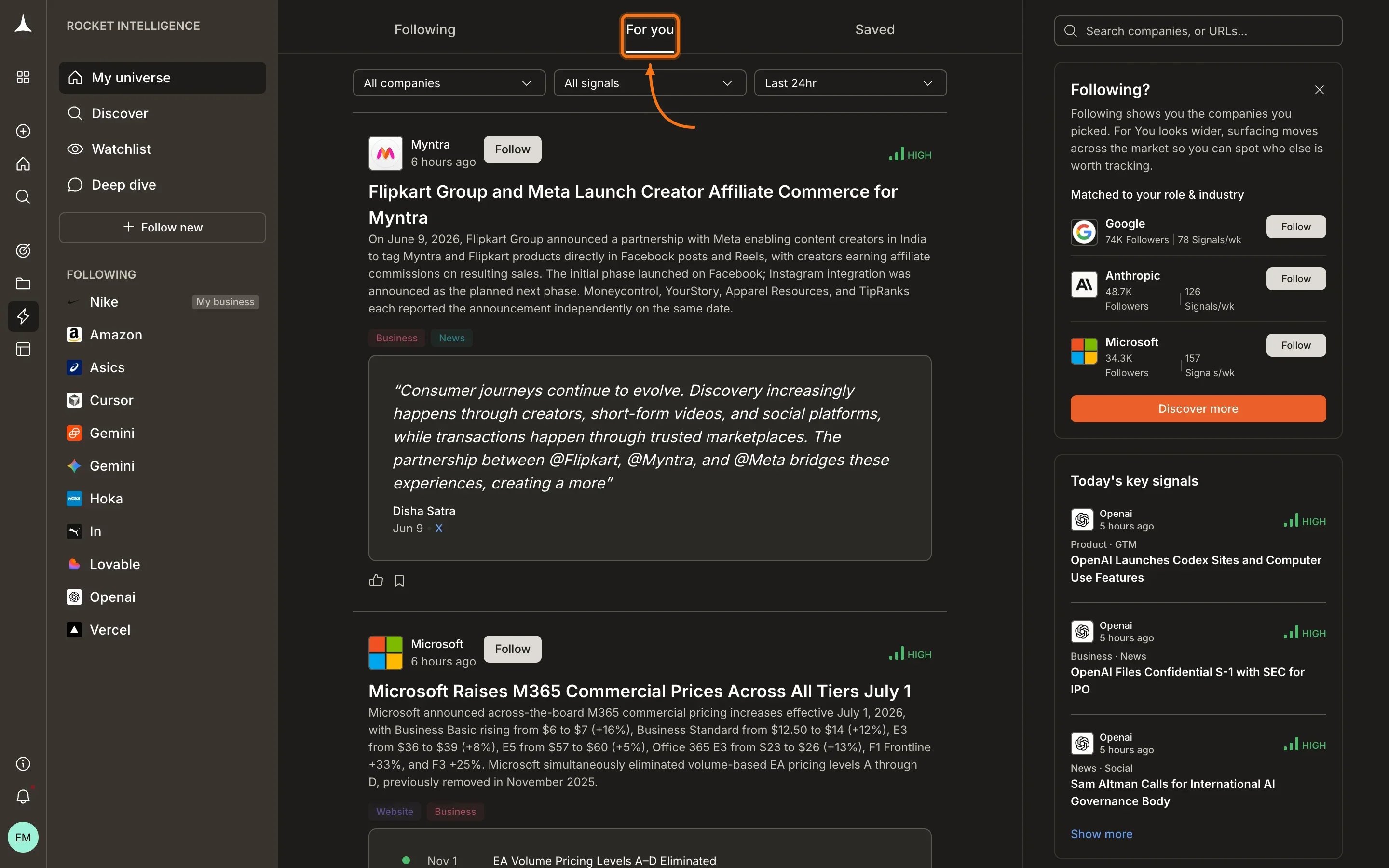Screen dimensions: 1389x868
Task: Open OpenAI Files Confidential S-1 signal
Action: pyautogui.click(x=1187, y=681)
